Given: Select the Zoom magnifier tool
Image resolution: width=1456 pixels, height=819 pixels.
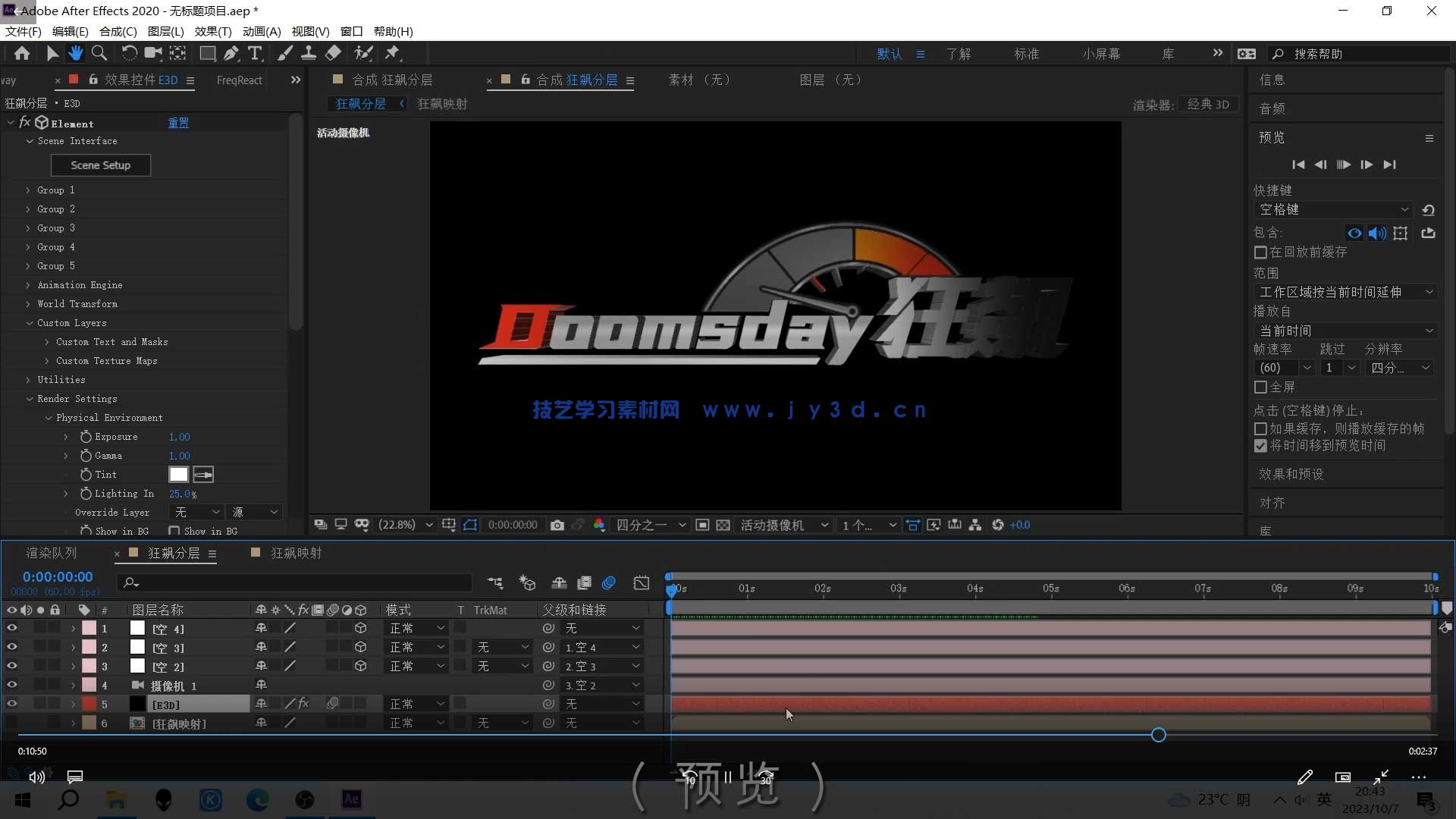Looking at the screenshot, I should click(x=99, y=53).
